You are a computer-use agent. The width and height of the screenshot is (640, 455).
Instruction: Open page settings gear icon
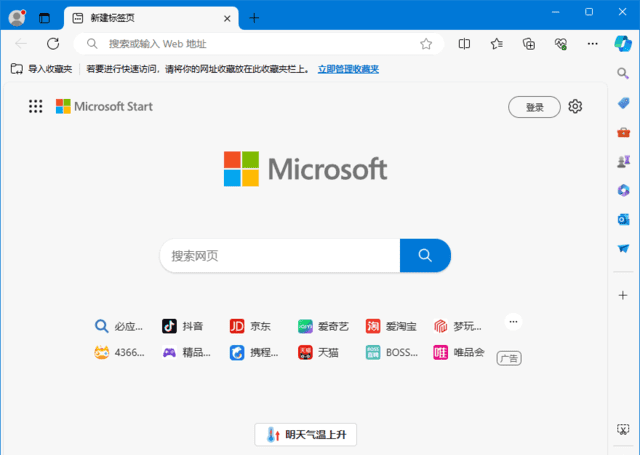pos(575,107)
